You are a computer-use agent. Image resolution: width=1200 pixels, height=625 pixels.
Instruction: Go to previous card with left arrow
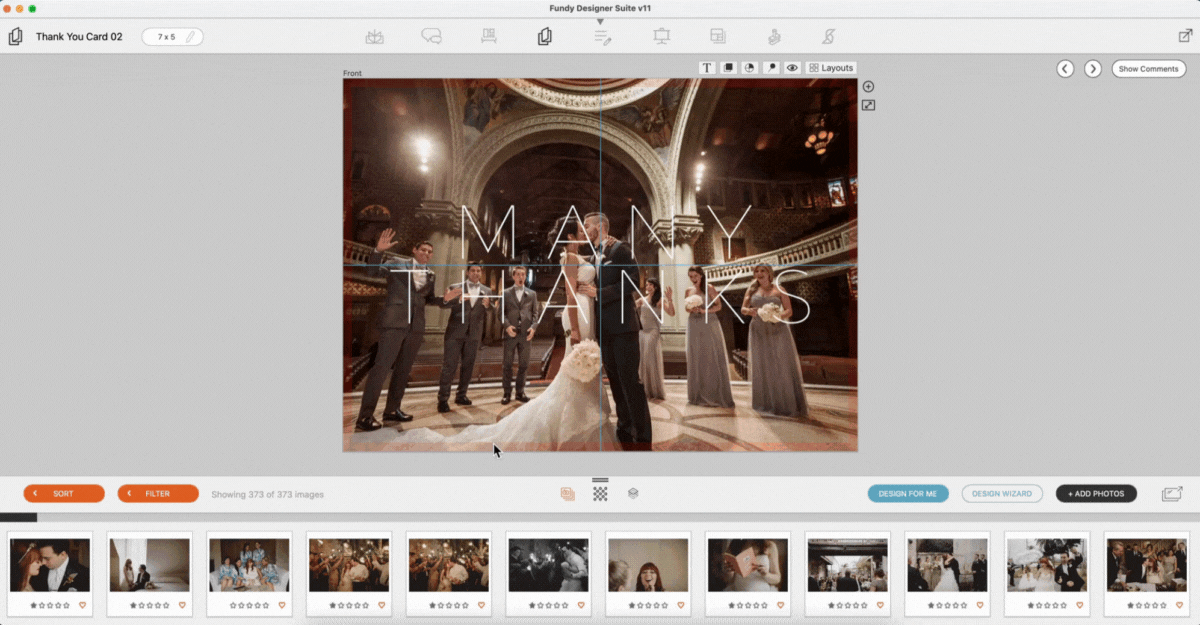(x=1065, y=69)
